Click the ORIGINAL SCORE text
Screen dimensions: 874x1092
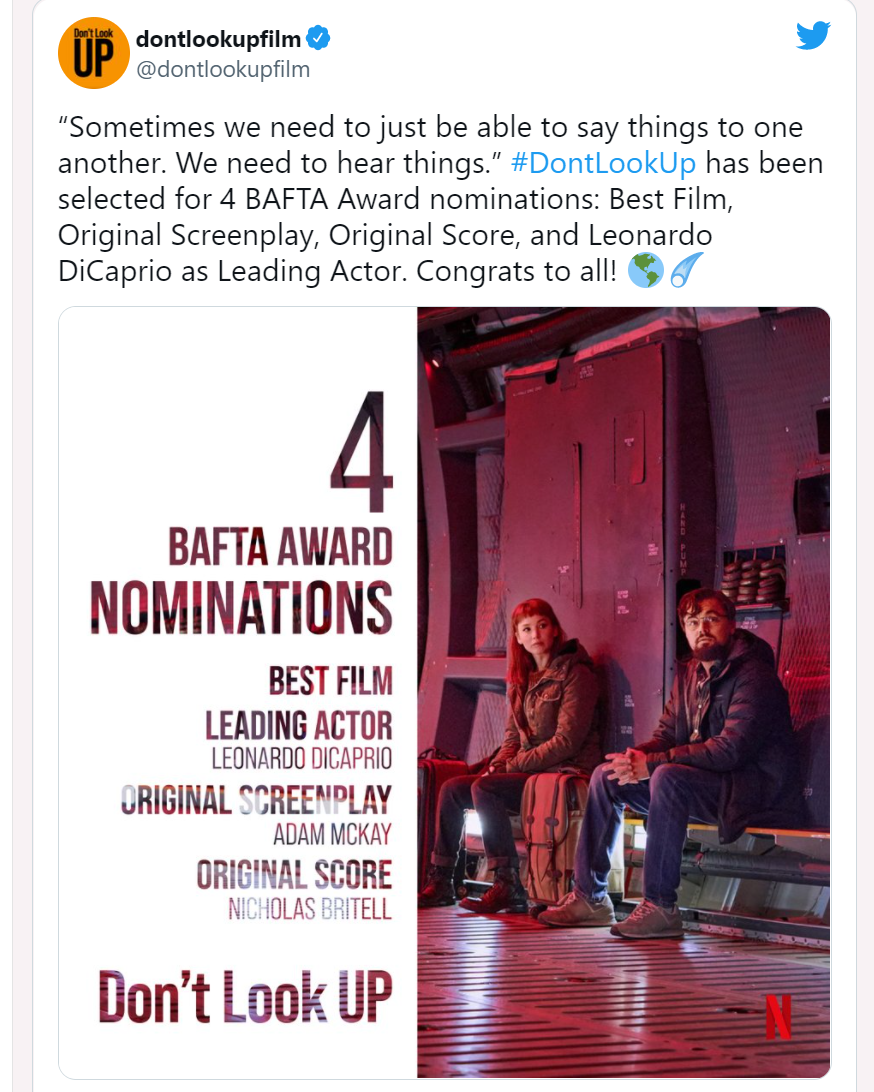294,875
